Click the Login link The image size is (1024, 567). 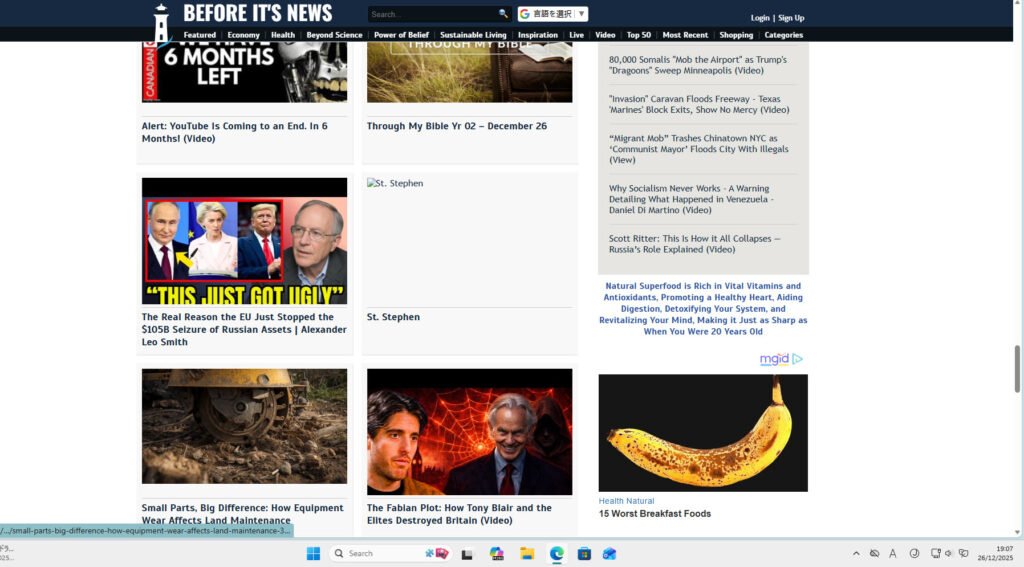click(760, 18)
